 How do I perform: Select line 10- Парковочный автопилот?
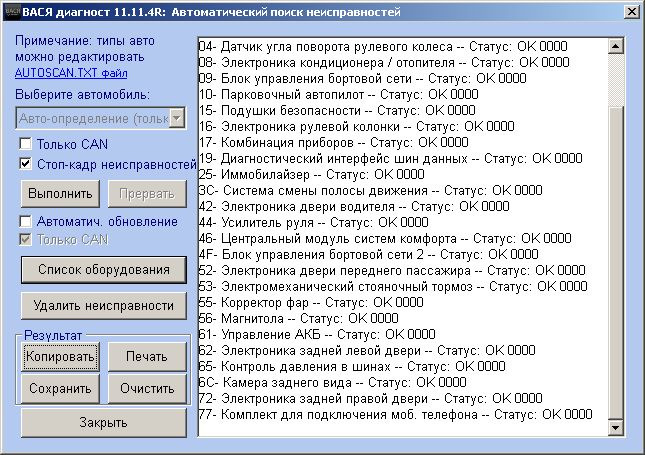coord(339,95)
